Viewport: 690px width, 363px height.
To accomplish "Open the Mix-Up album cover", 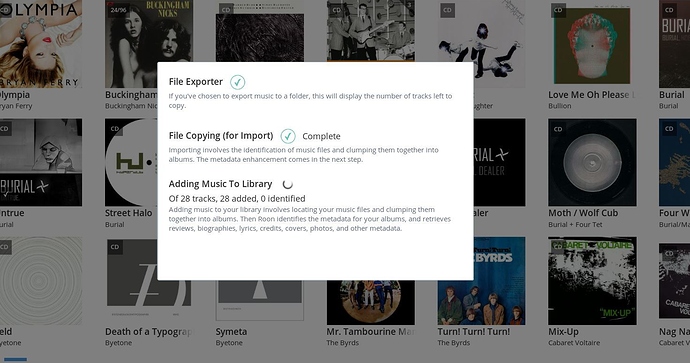I will [x=592, y=281].
